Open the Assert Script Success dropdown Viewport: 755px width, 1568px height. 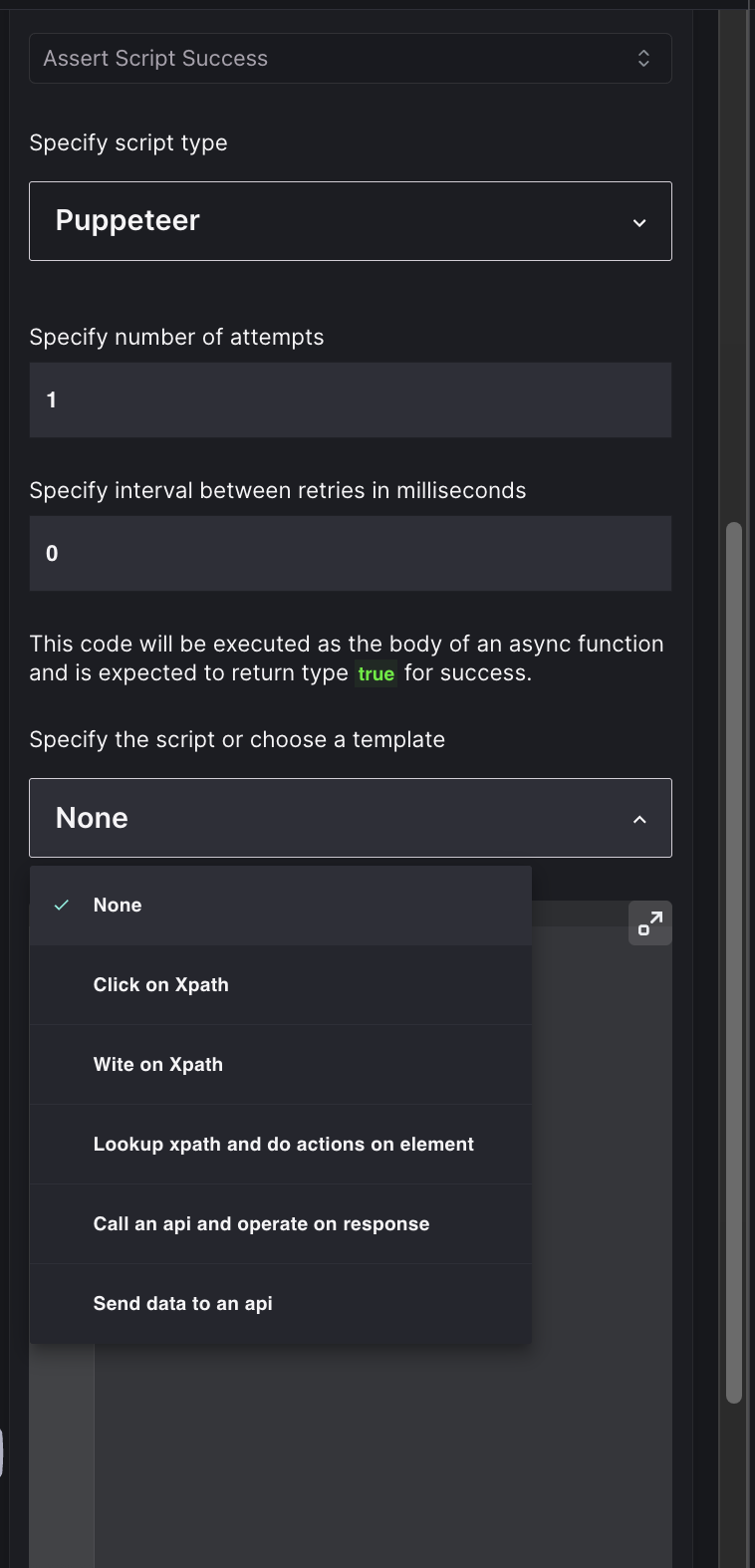pyautogui.click(x=351, y=58)
